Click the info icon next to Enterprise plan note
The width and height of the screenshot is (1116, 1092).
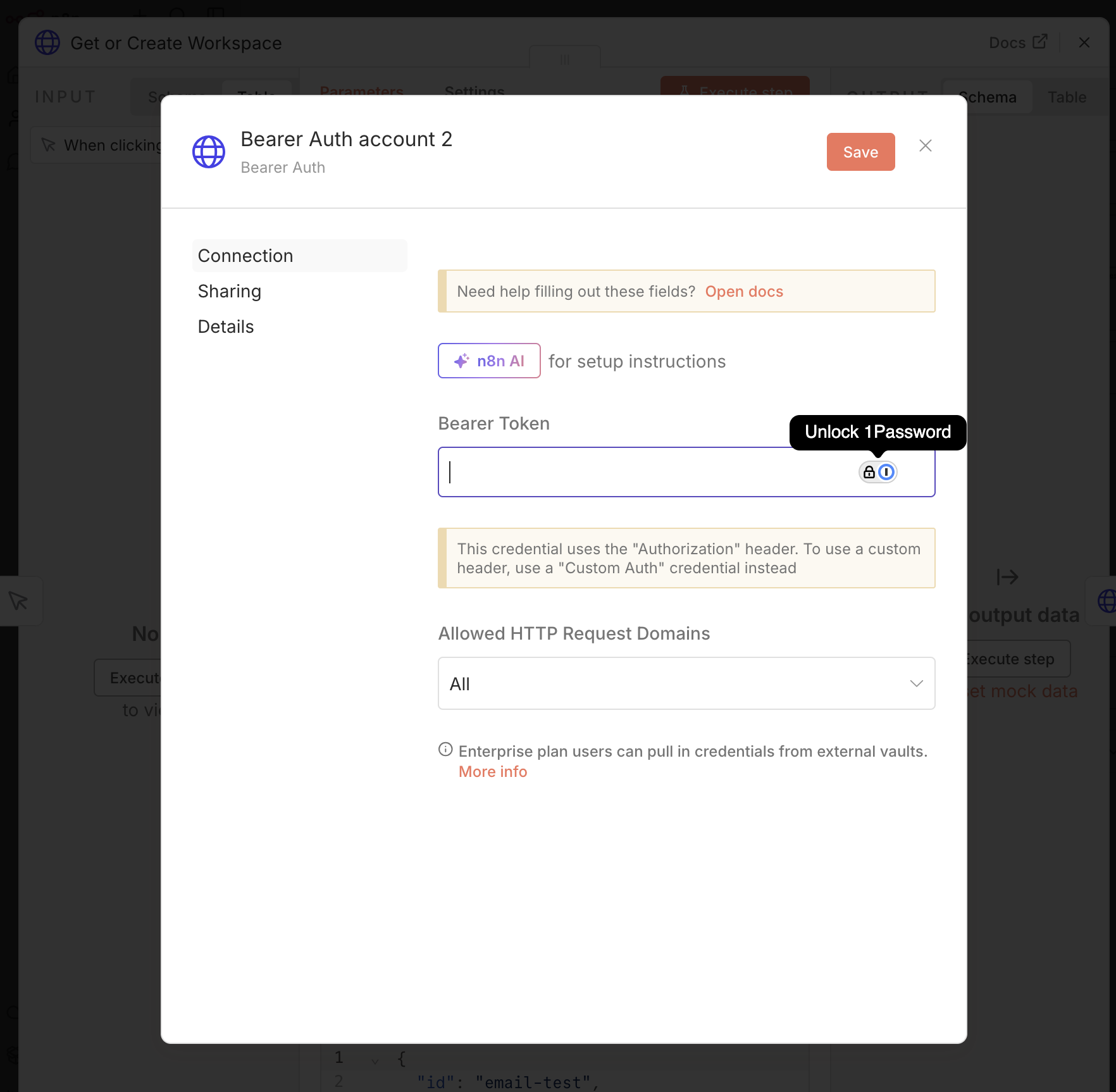pos(445,749)
